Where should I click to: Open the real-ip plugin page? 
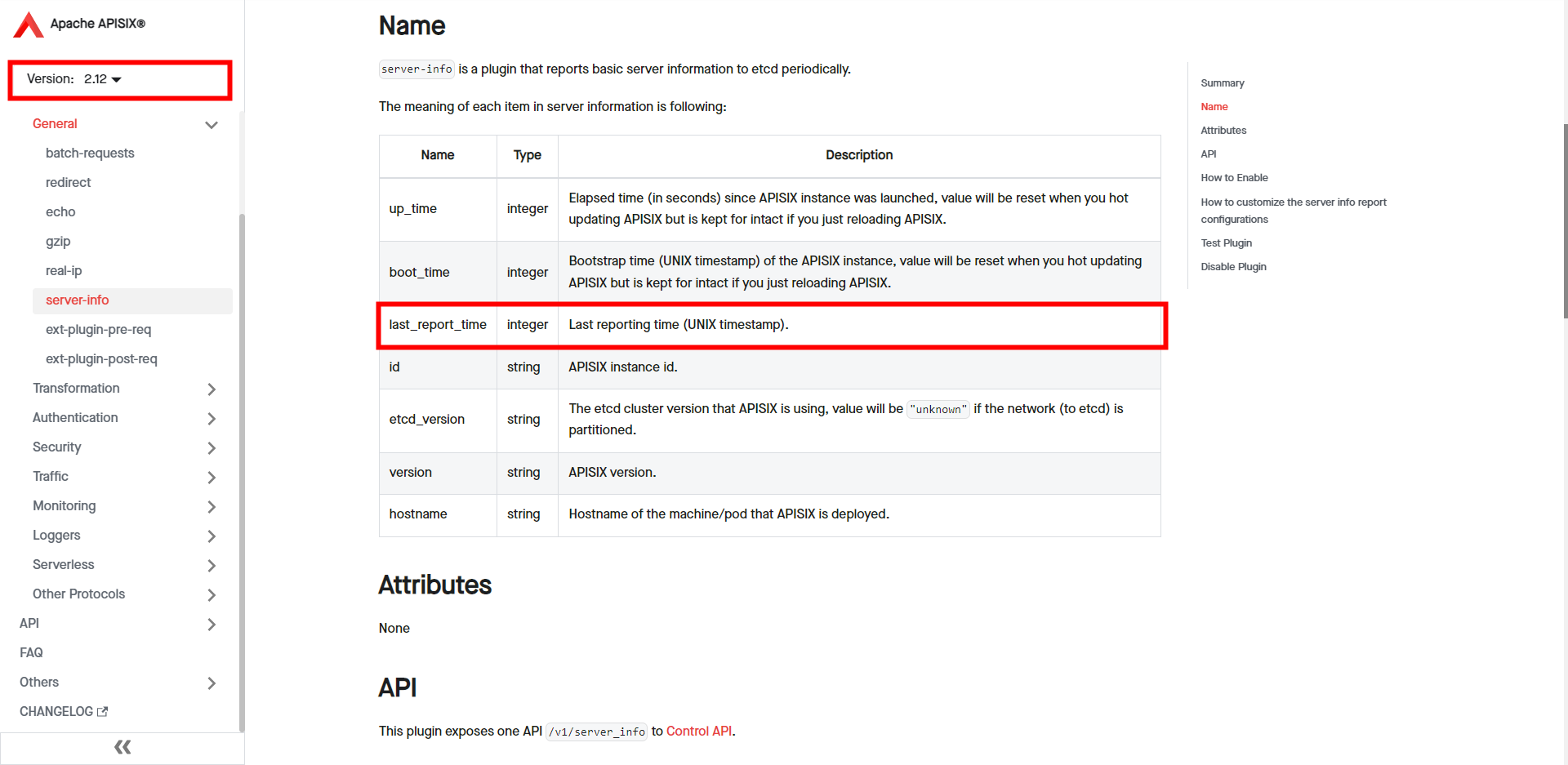click(x=64, y=270)
